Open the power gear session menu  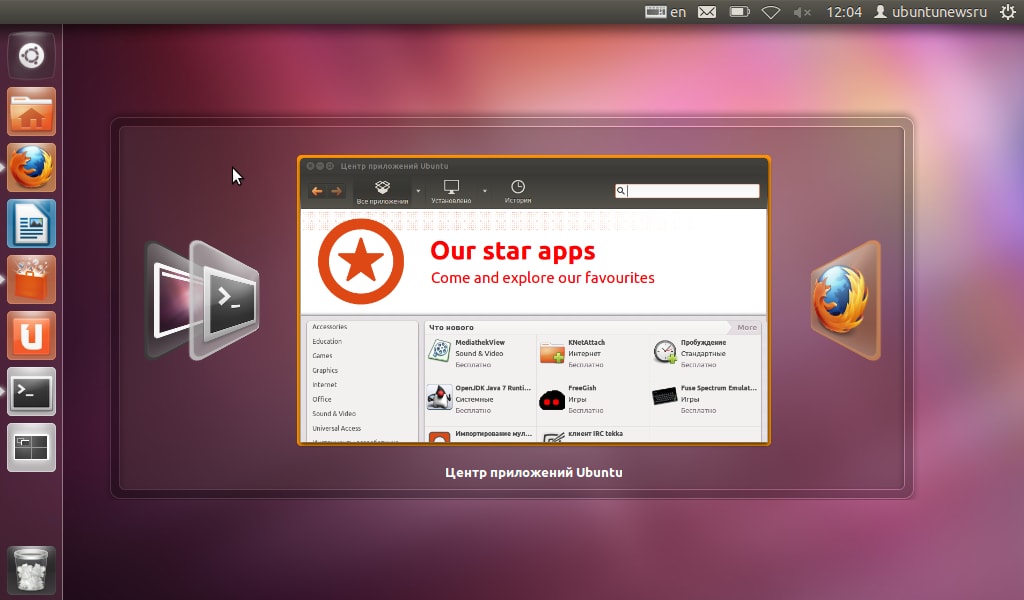pyautogui.click(x=1008, y=12)
